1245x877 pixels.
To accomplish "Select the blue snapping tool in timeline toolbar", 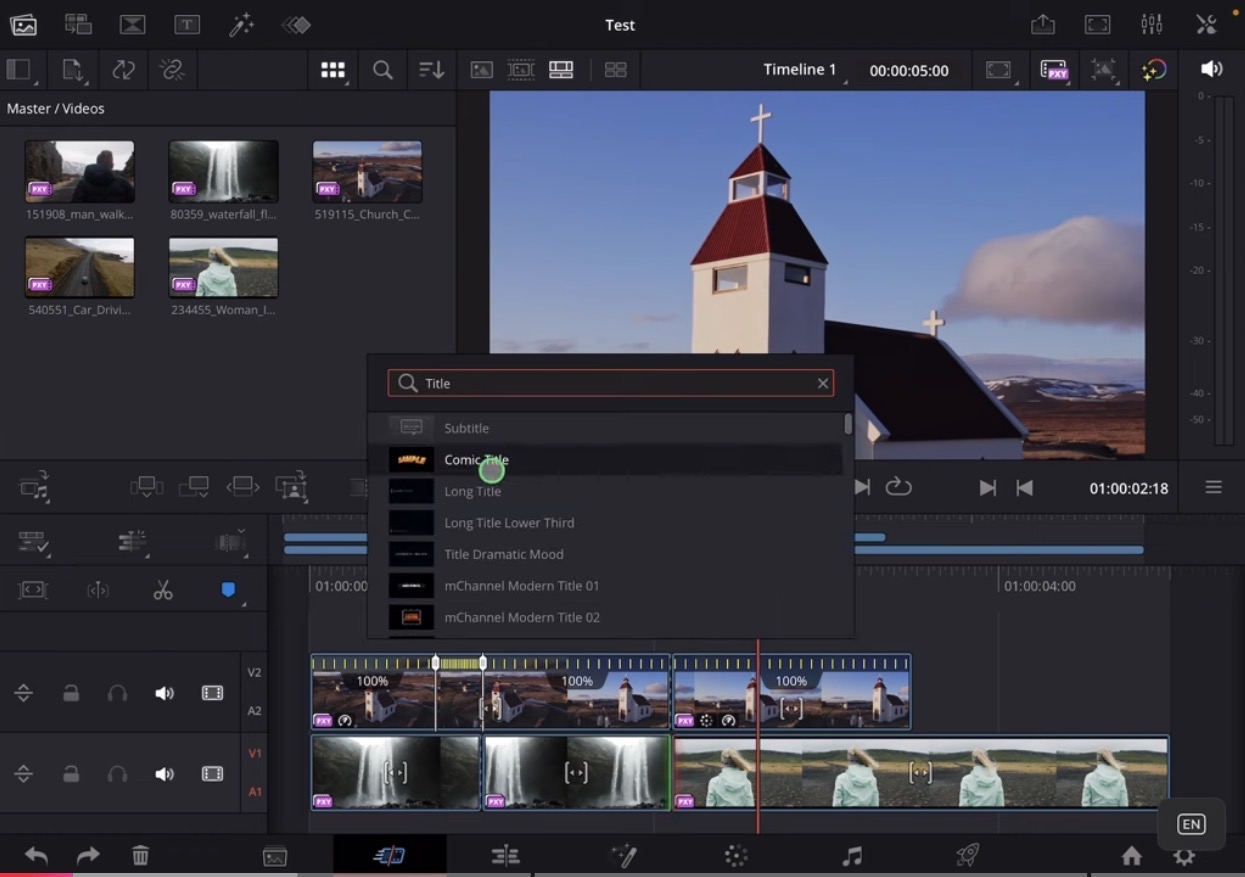I will point(228,590).
